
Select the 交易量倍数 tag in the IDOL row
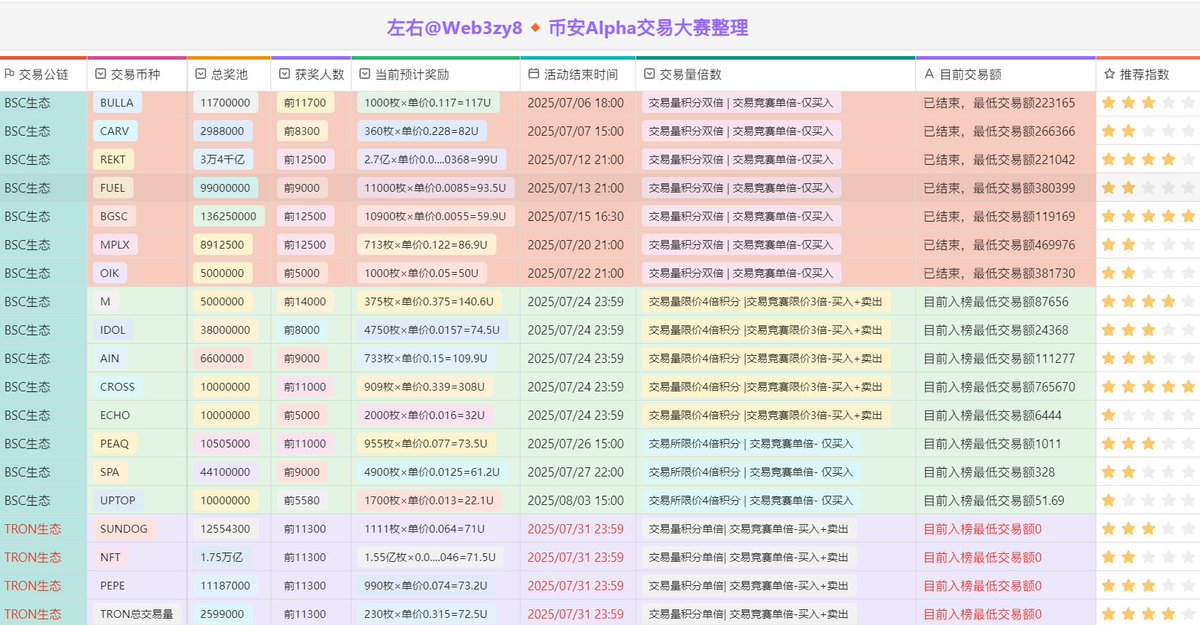[766, 330]
